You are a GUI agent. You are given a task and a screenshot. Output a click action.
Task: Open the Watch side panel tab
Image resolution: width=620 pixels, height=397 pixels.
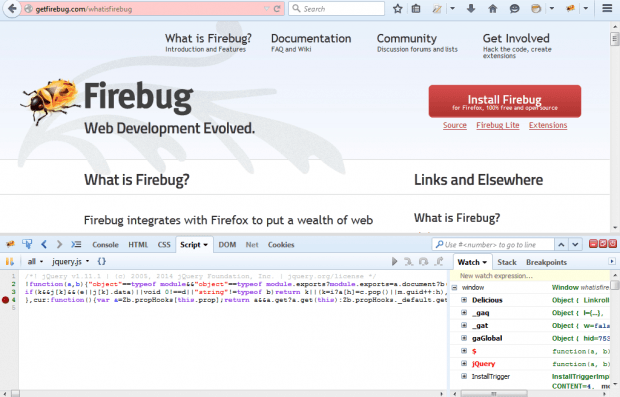point(472,262)
